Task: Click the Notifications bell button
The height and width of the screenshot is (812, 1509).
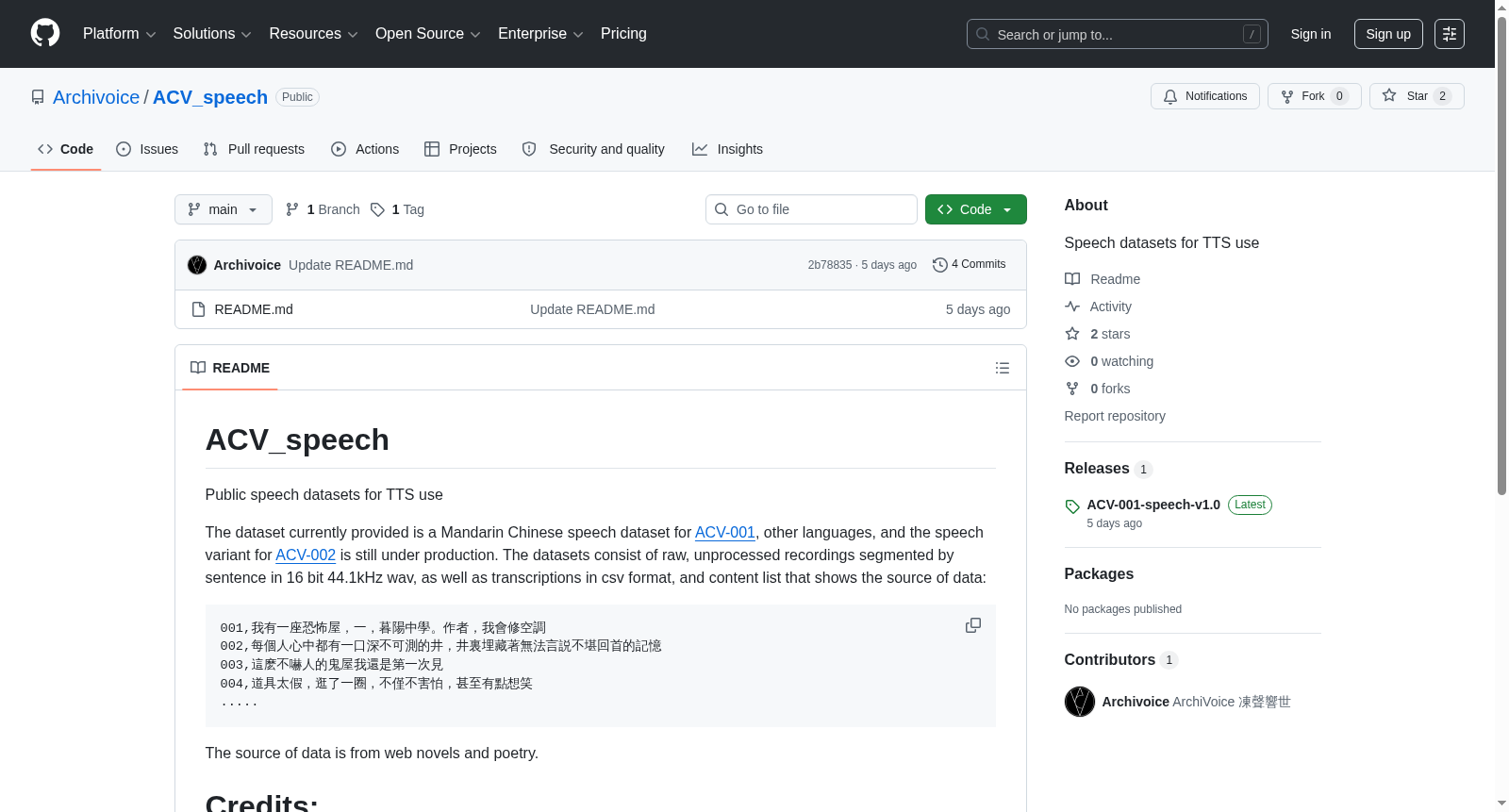Action: [x=1204, y=96]
